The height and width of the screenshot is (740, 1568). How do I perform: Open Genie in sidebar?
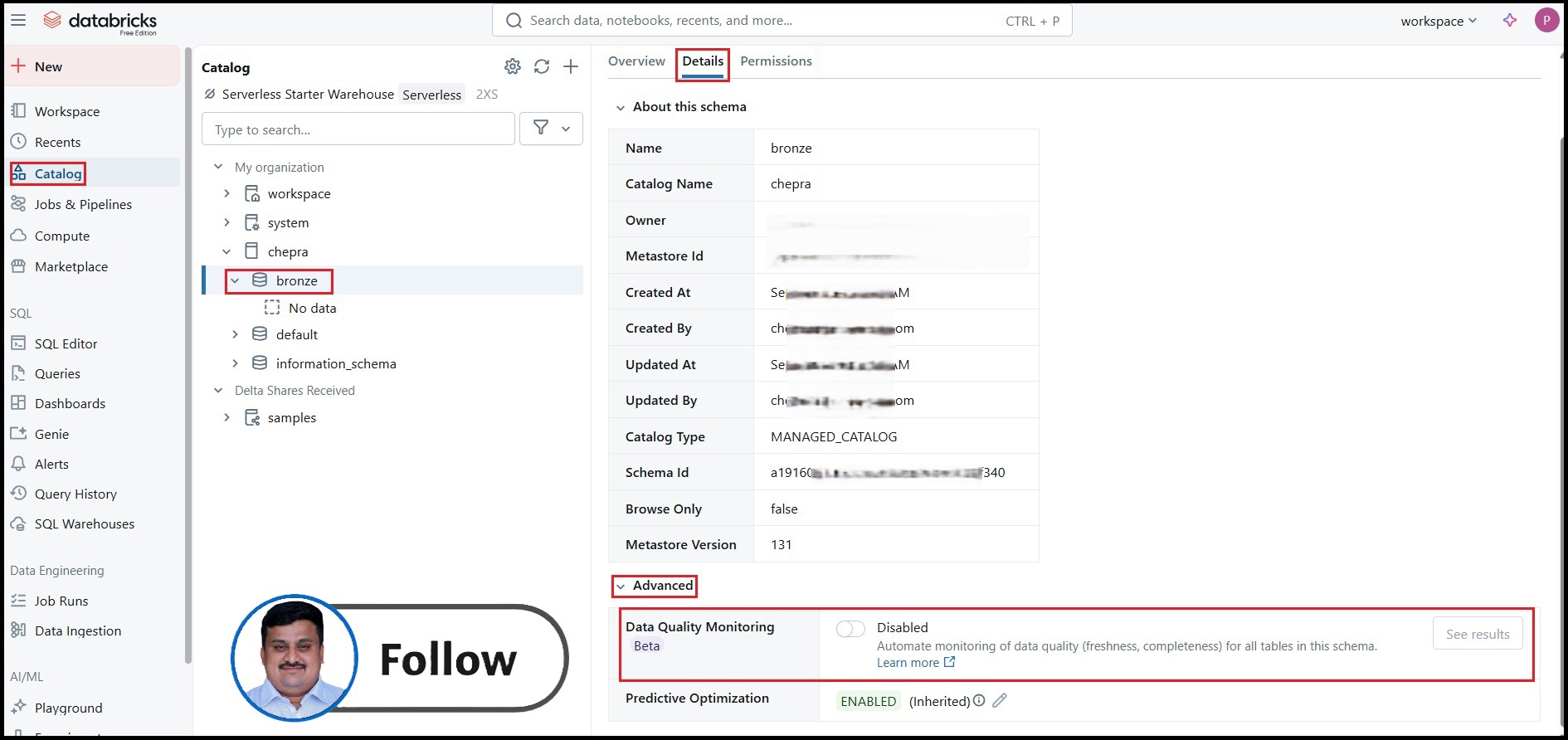click(x=51, y=434)
